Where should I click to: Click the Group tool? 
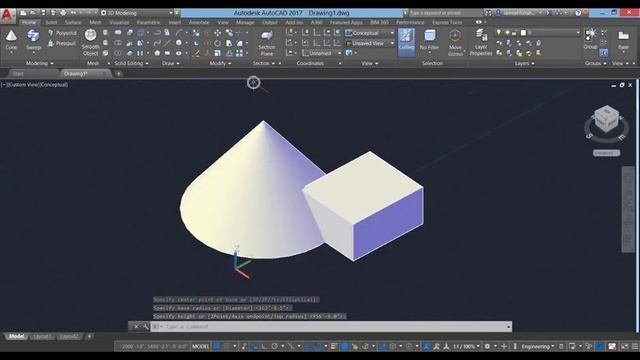pyautogui.click(x=590, y=39)
